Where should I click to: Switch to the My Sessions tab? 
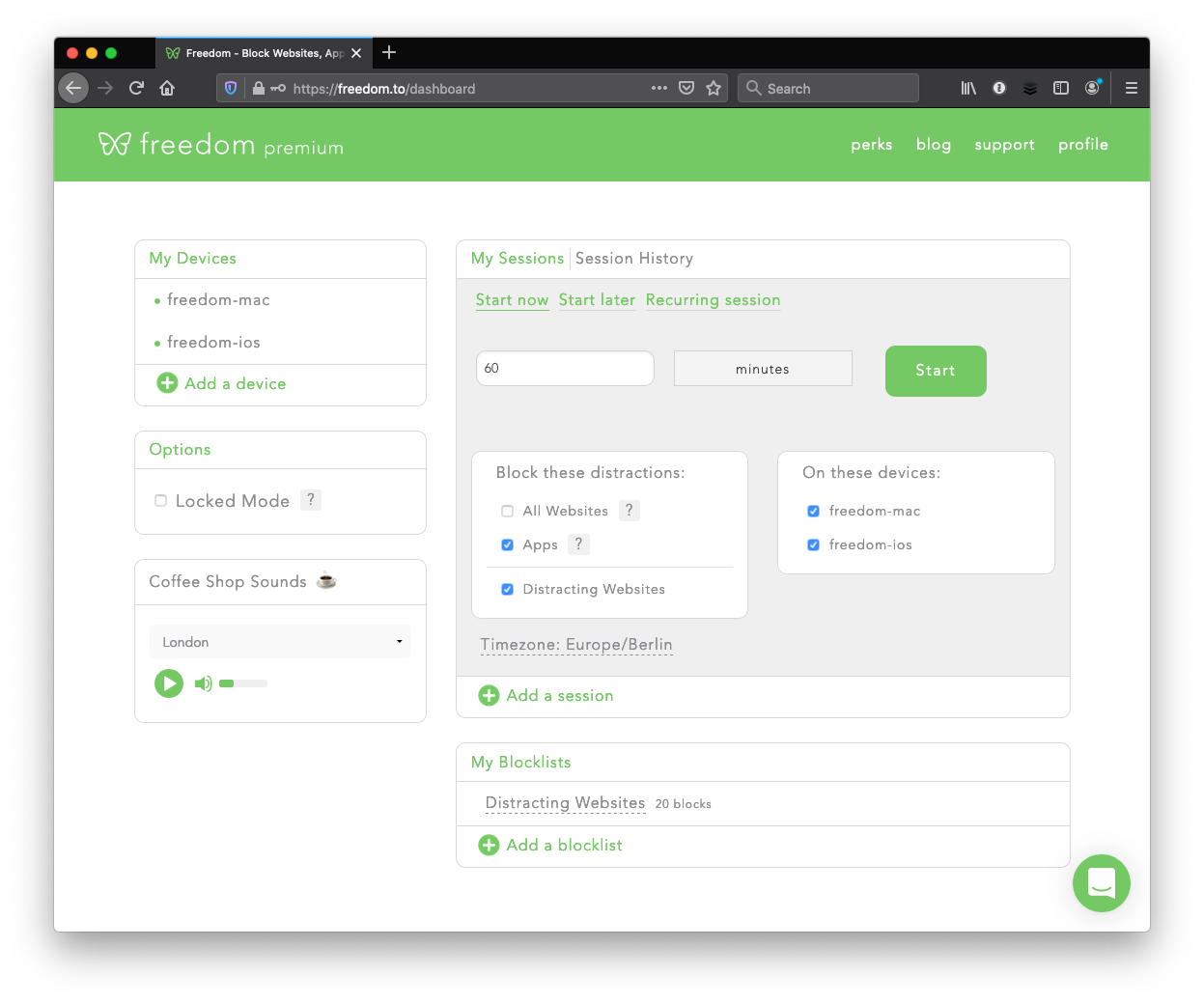518,259
